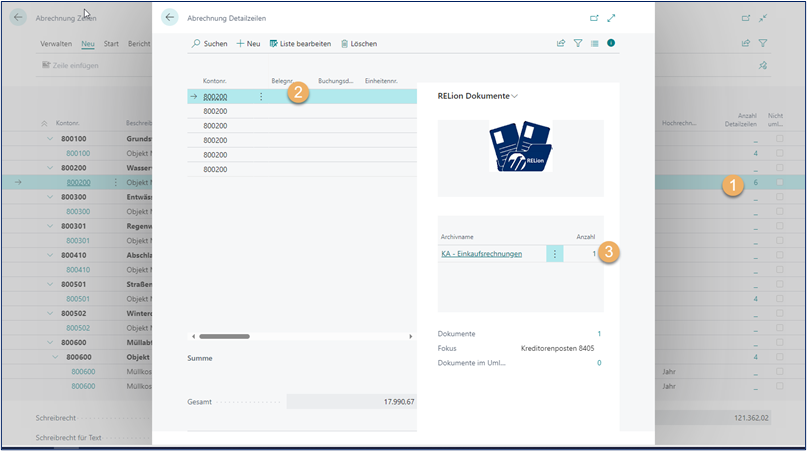Click Liste bearbeiten in the toolbar
Screen dimensions: 807x451
pyautogui.click(x=300, y=44)
